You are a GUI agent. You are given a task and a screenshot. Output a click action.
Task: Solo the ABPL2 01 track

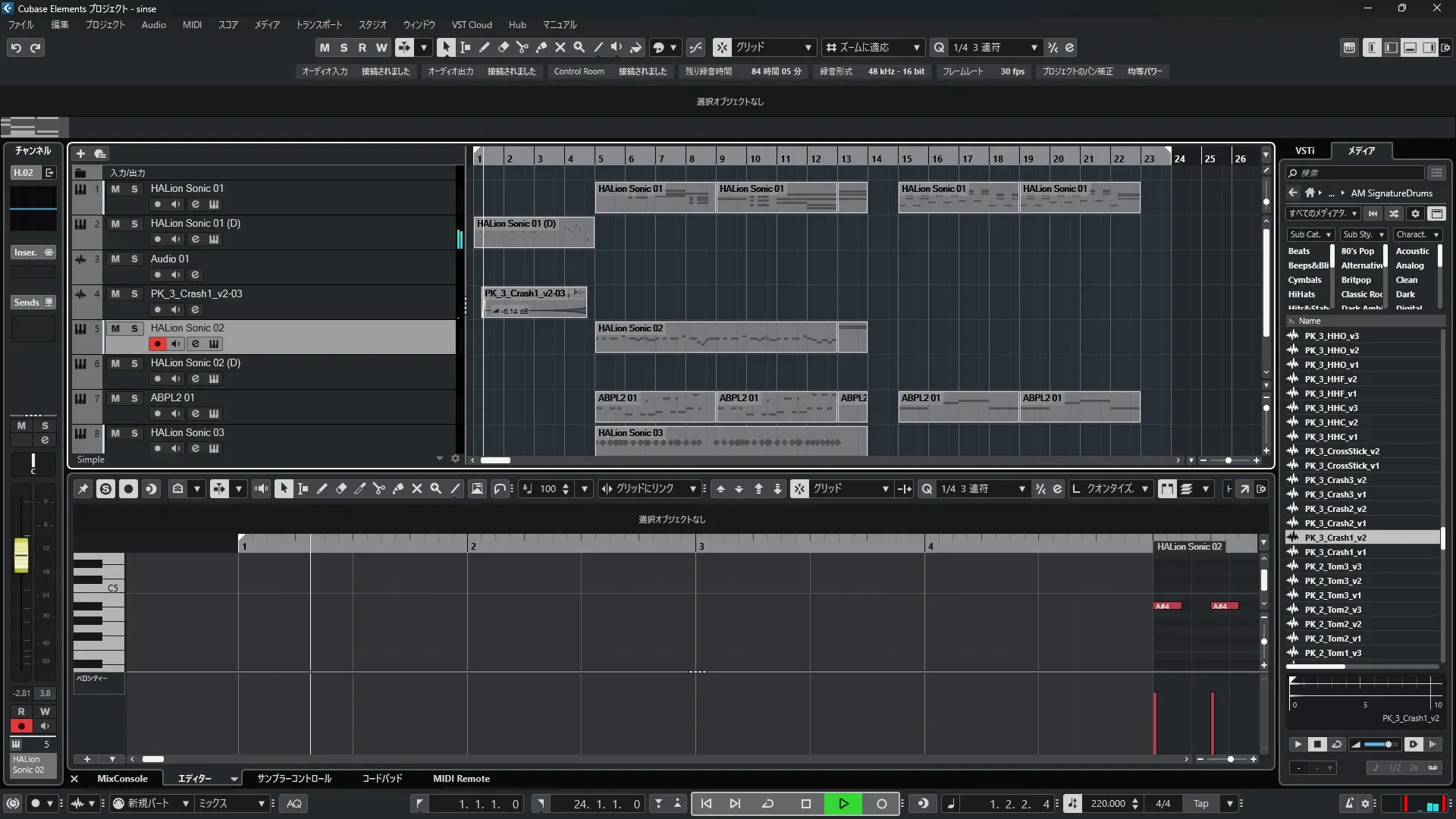tap(134, 398)
